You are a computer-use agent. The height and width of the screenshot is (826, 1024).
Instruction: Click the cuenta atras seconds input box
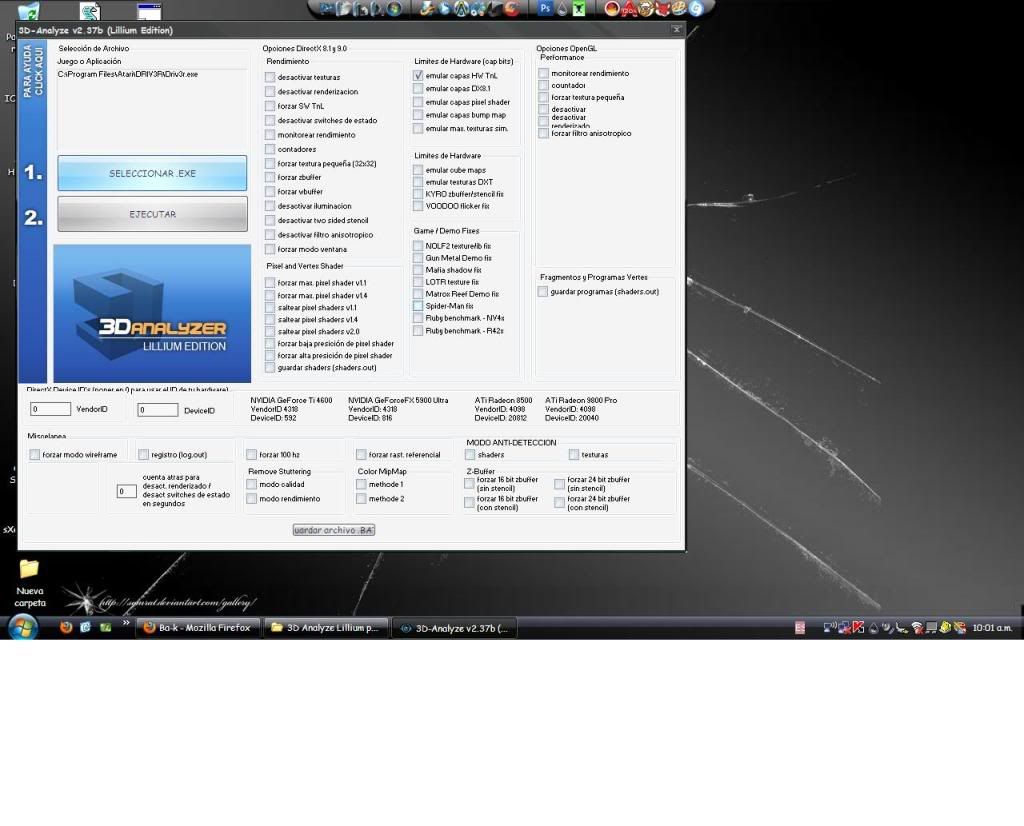(127, 491)
